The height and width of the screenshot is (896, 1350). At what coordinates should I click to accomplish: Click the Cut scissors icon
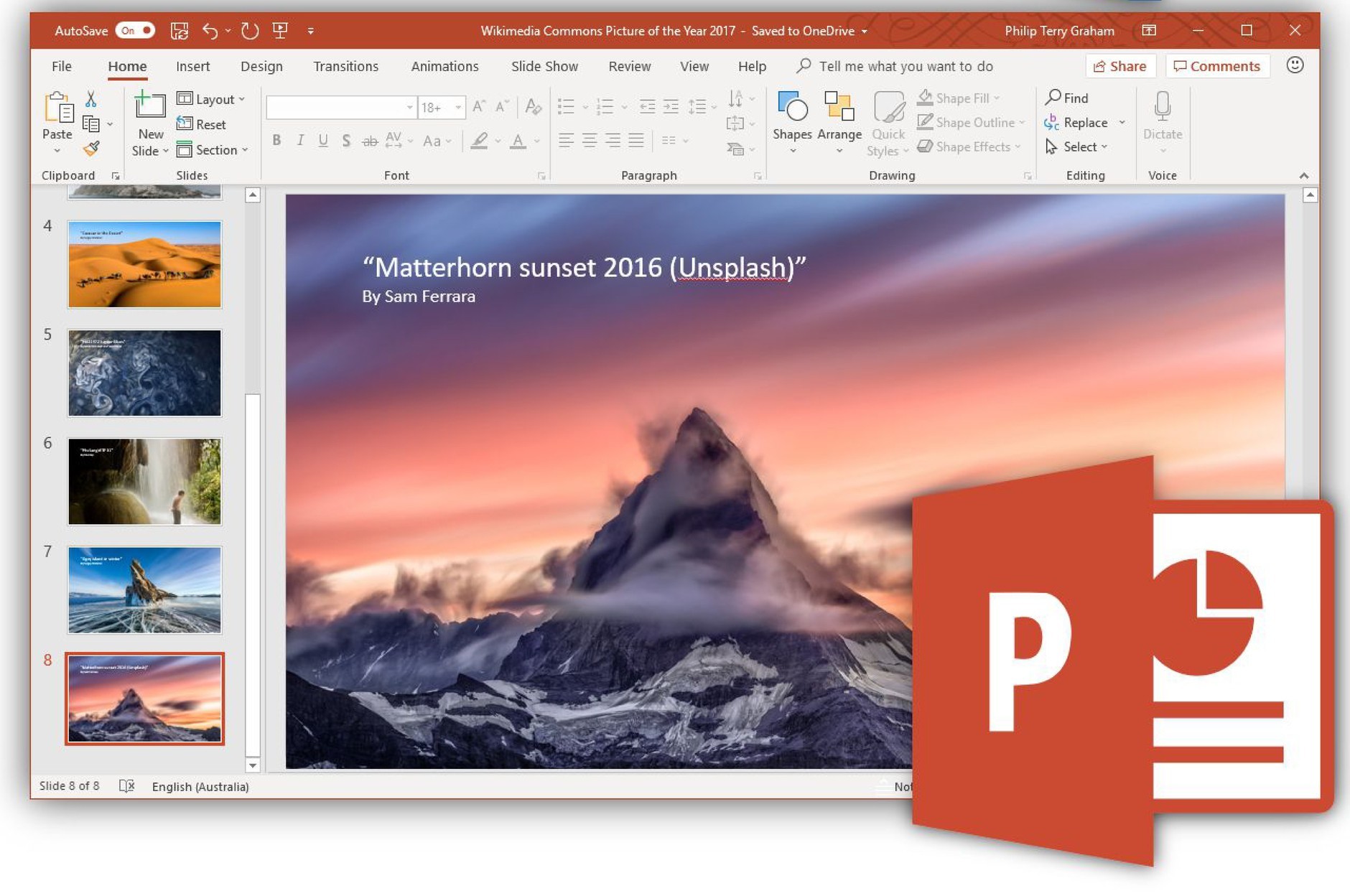click(x=91, y=99)
